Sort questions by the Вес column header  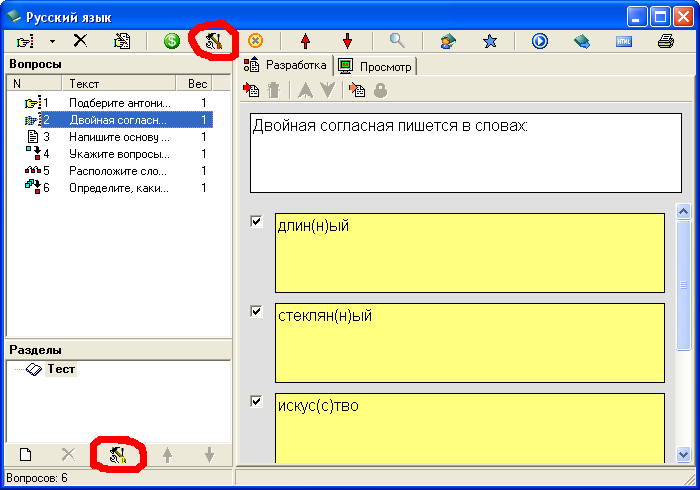(197, 84)
